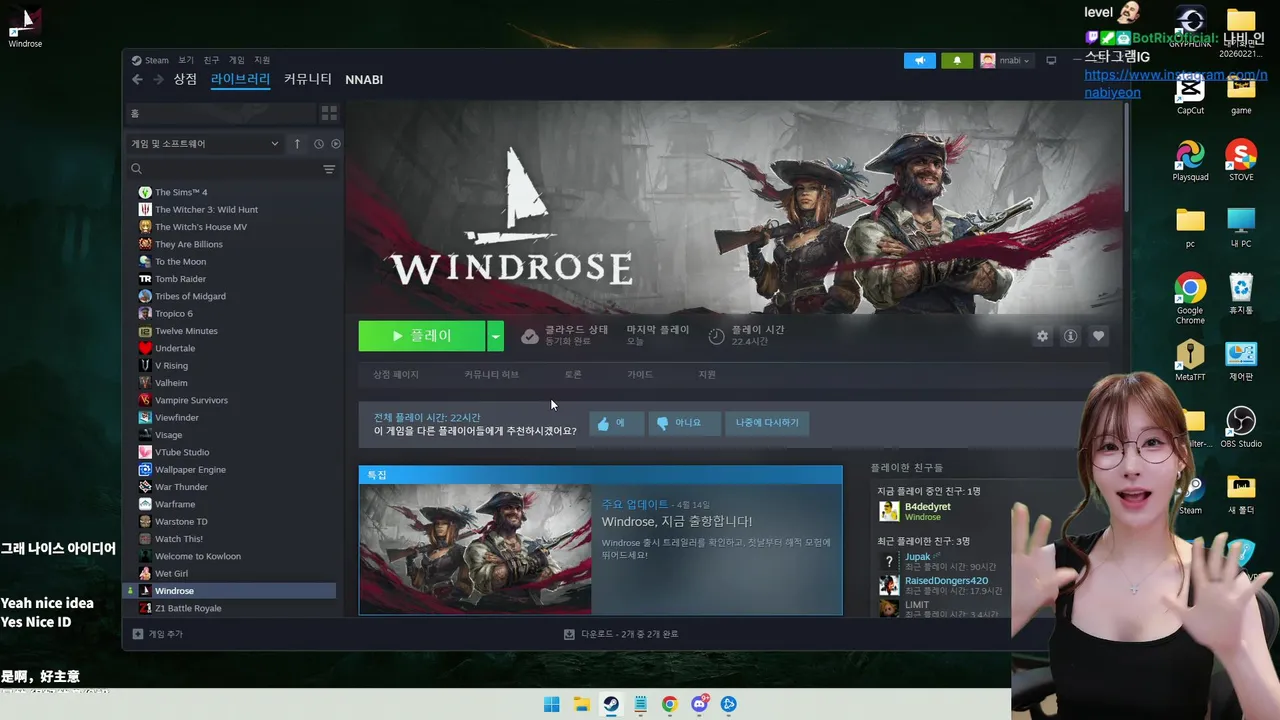Open the dropdown arrow next to 플레이

click(x=495, y=336)
